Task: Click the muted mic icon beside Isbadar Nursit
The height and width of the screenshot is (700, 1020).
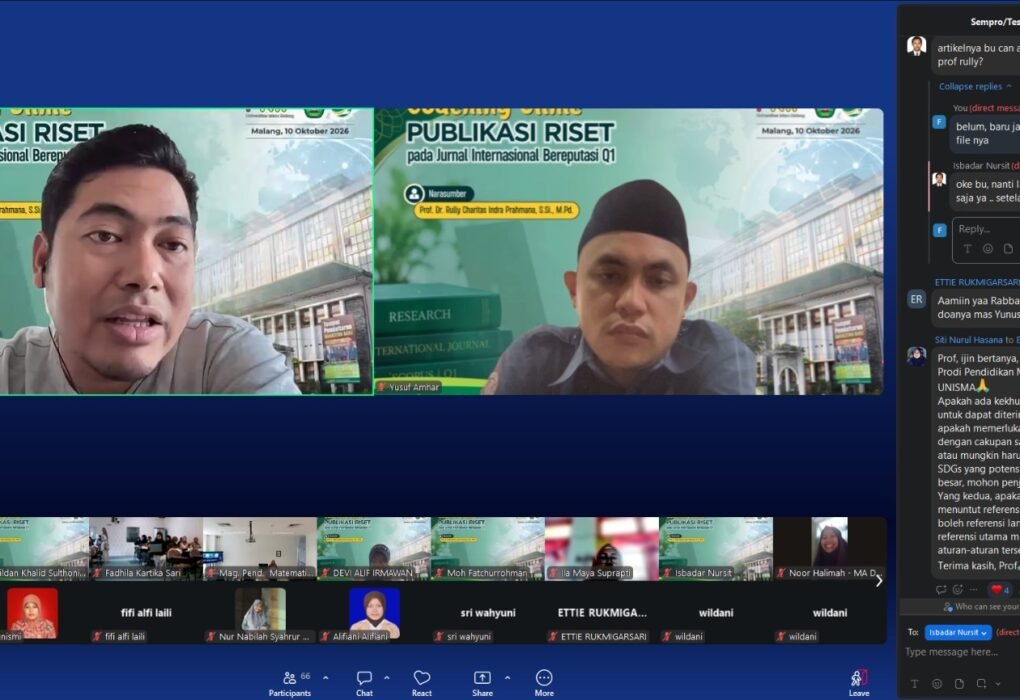Action: click(668, 573)
